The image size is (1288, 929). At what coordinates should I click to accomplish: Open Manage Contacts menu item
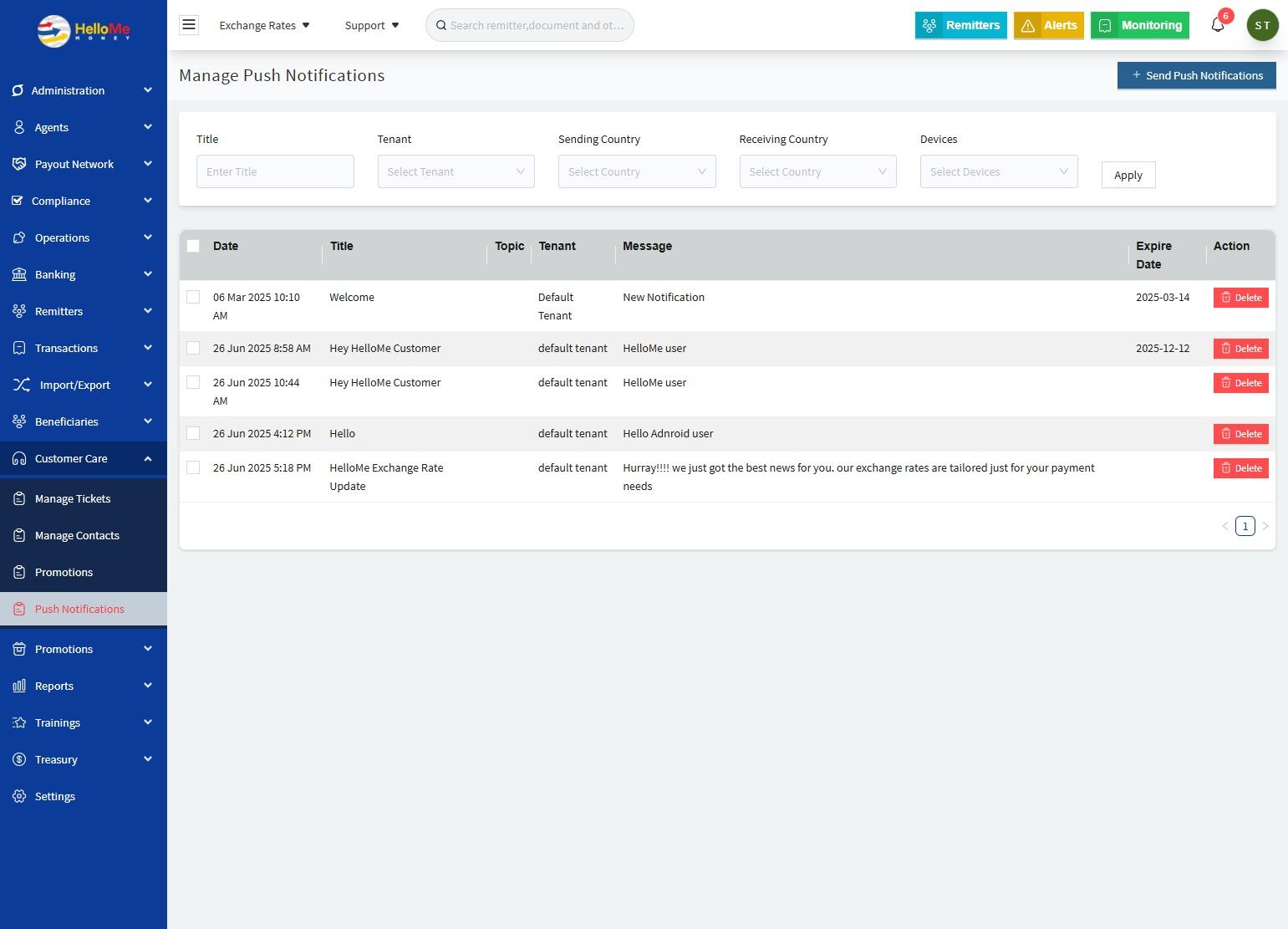[84, 535]
